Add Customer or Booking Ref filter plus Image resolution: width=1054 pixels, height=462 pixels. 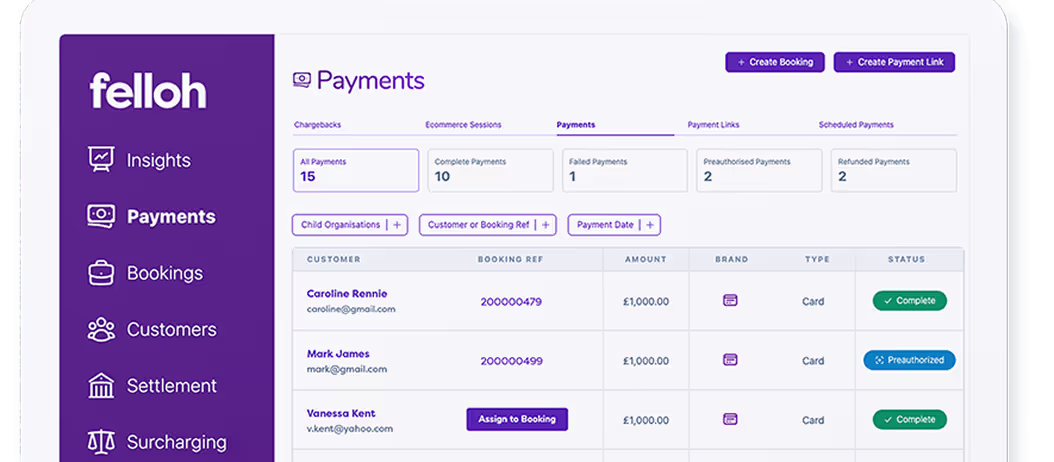545,225
